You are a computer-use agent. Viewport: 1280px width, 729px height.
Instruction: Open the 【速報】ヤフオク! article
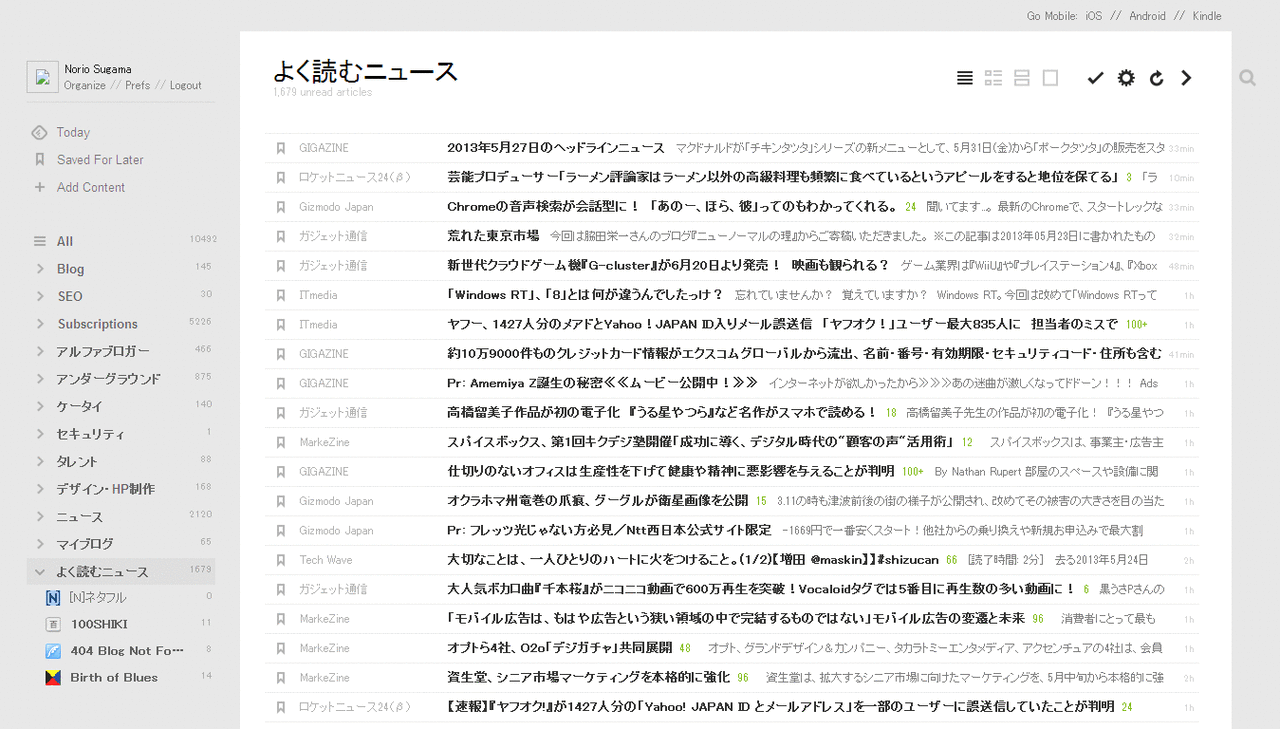coord(781,707)
